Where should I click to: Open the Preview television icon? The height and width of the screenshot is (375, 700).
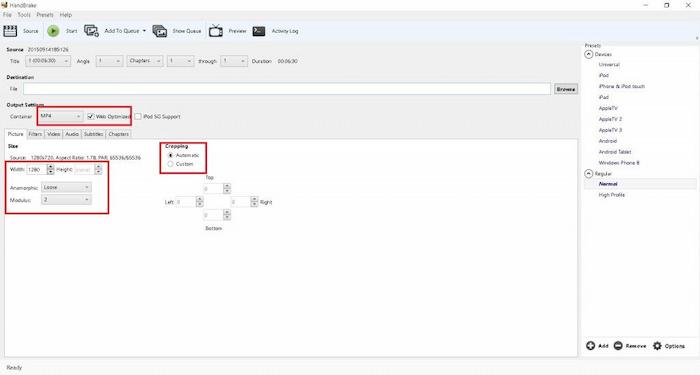click(216, 31)
